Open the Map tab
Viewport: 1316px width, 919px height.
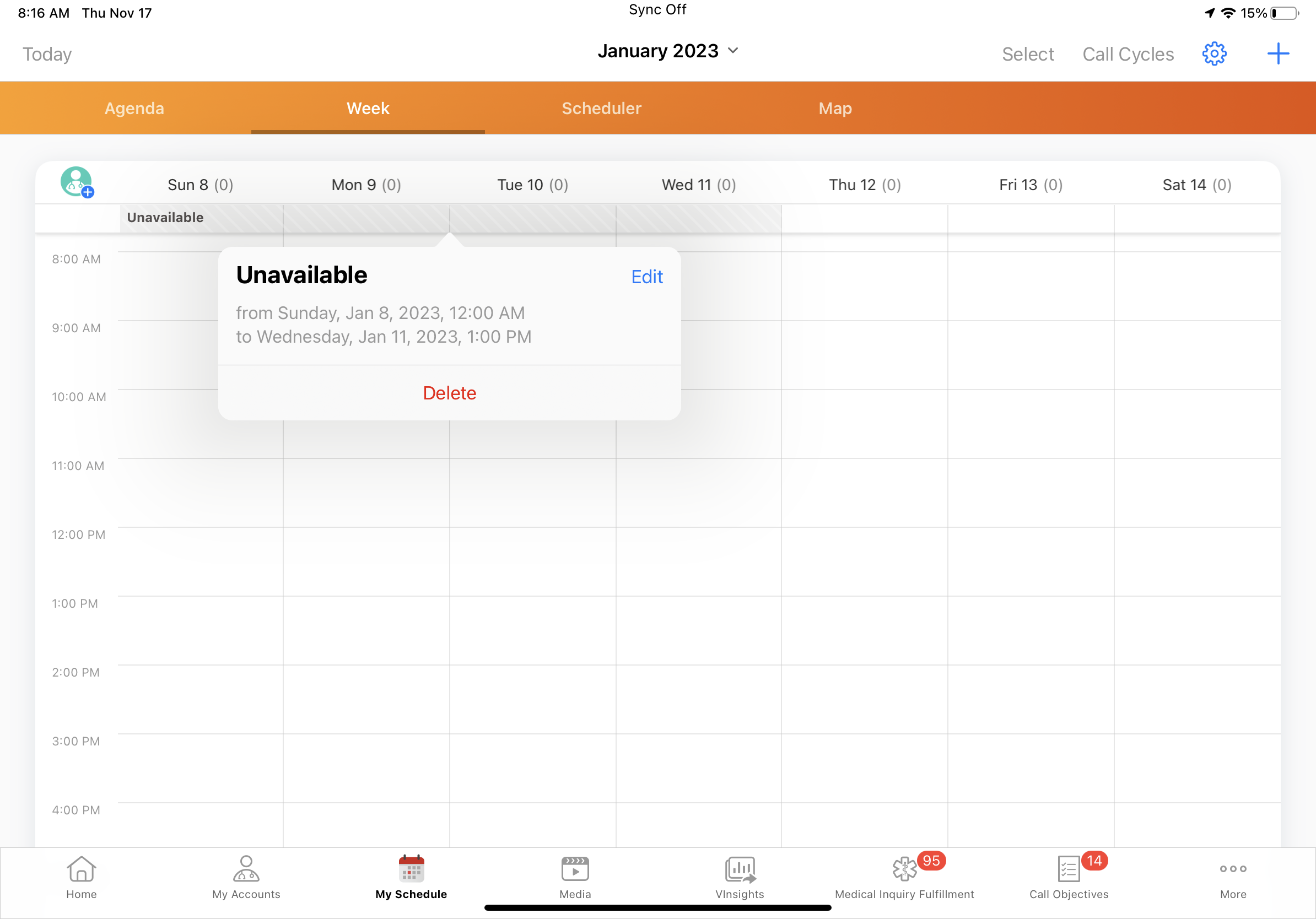[834, 109]
